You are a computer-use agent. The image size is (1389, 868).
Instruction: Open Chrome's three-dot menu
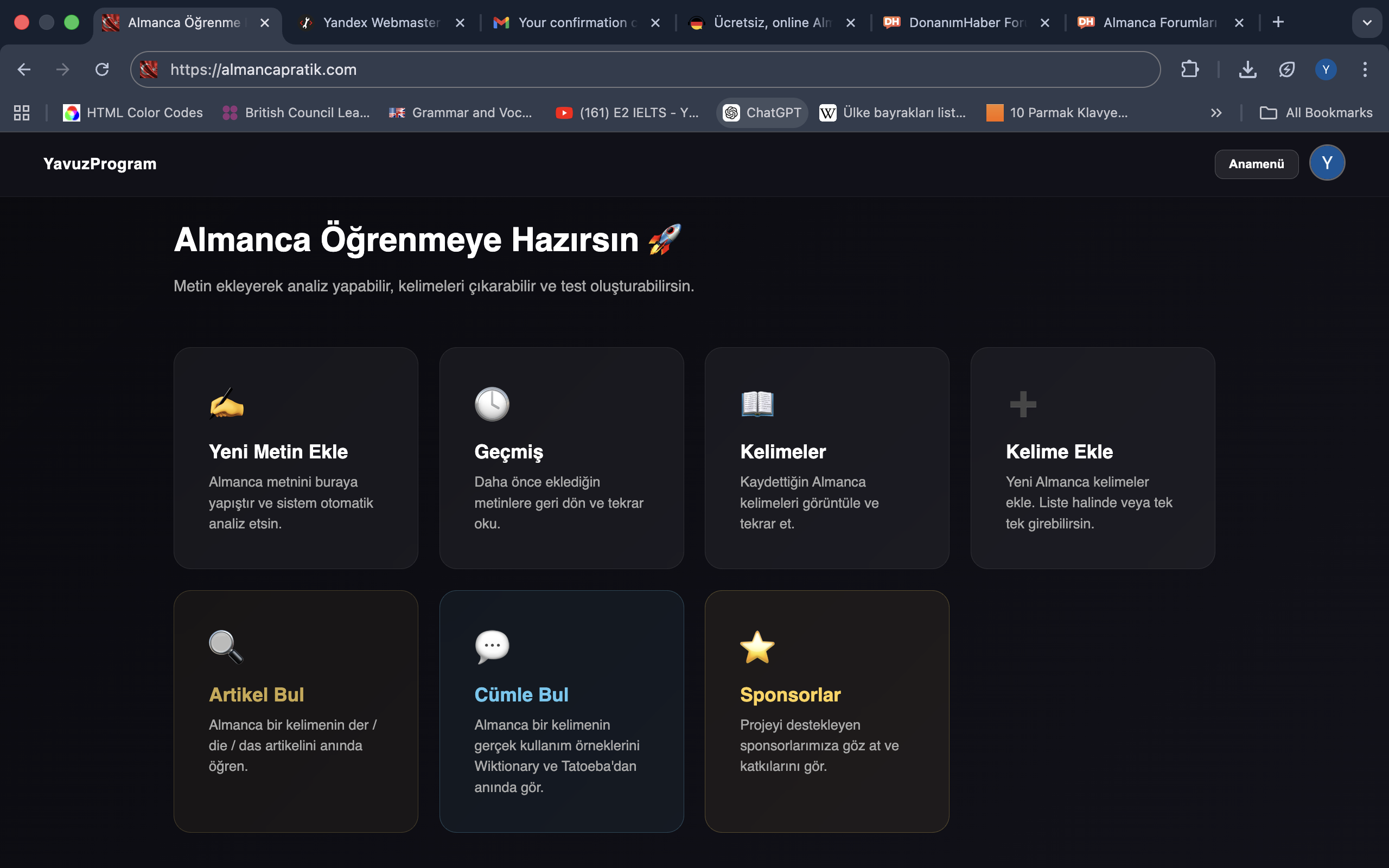tap(1365, 69)
